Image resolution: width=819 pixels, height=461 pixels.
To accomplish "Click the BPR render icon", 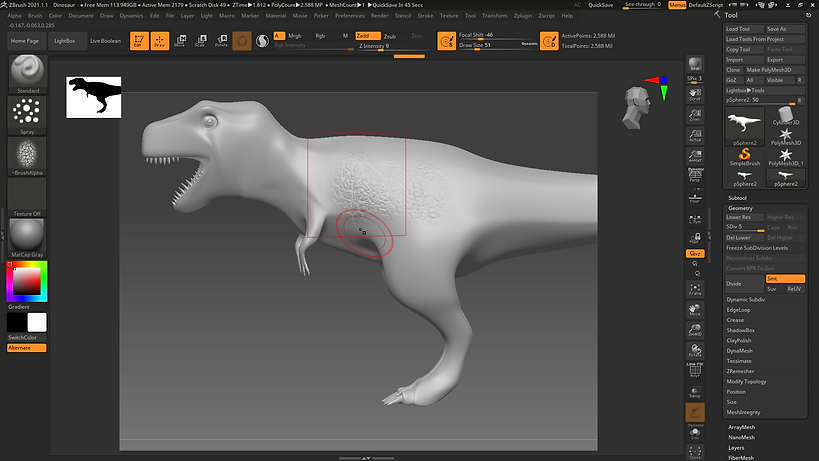I will pos(695,64).
